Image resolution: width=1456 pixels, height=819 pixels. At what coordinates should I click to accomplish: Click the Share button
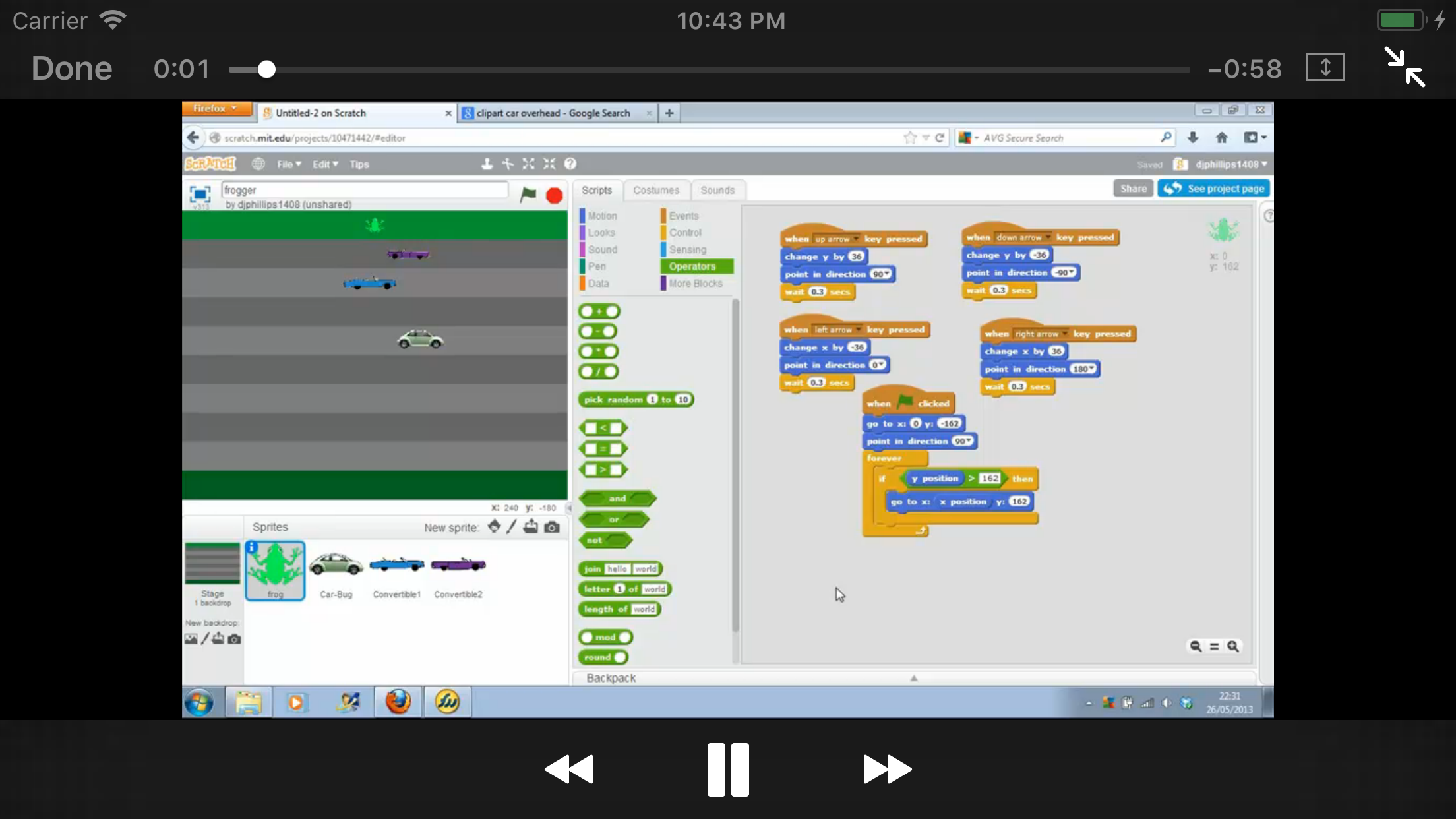pyautogui.click(x=1133, y=189)
